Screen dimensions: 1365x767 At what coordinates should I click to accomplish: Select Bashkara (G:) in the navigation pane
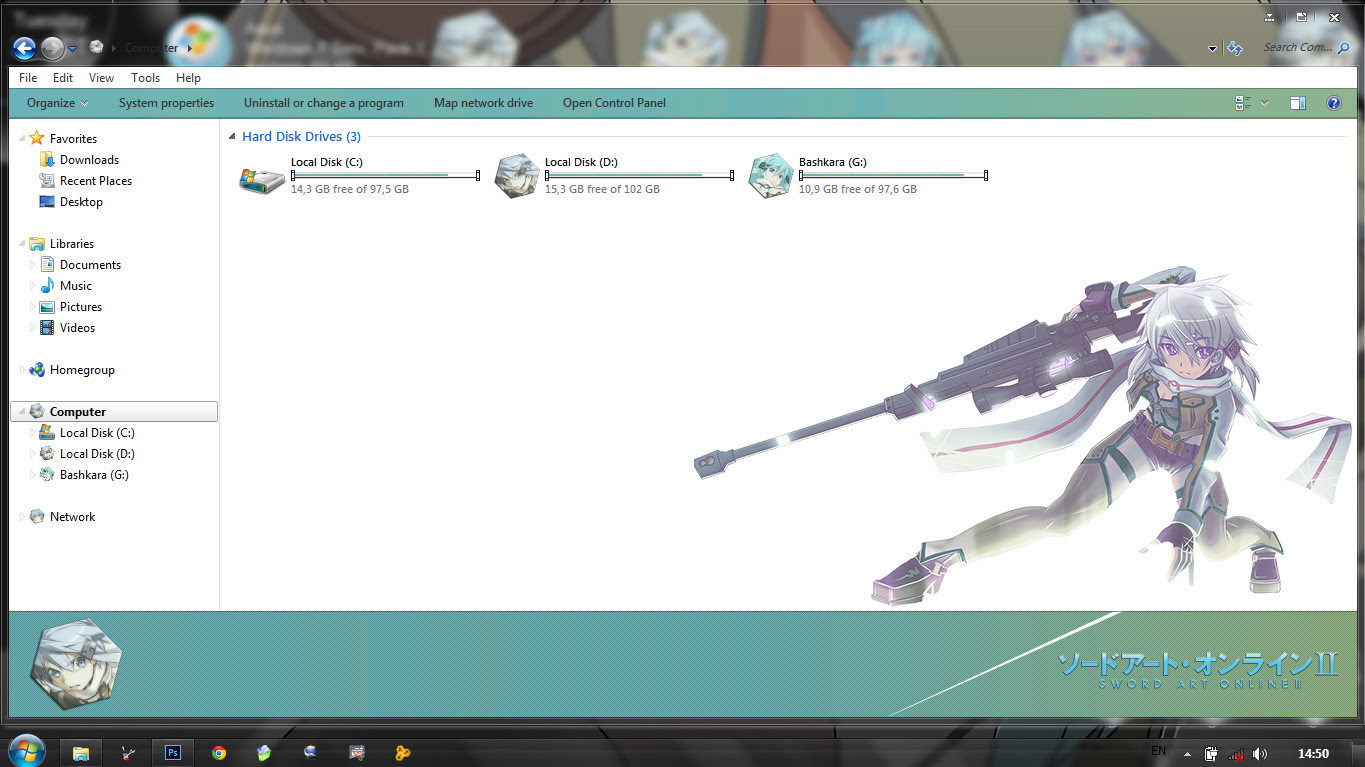coord(83,475)
